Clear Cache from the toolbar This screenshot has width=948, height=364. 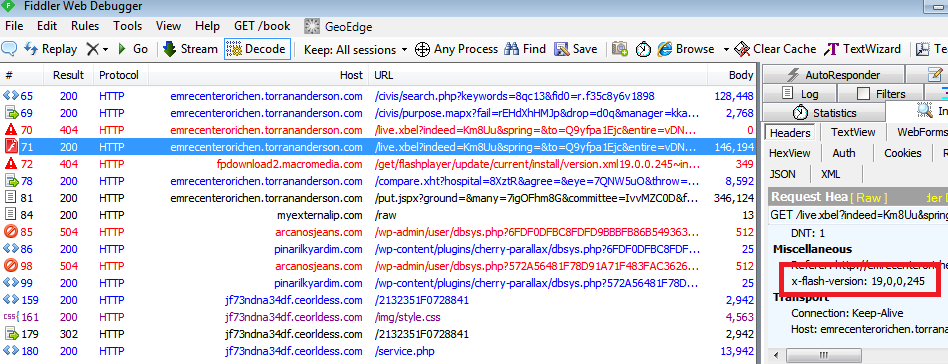pos(774,49)
